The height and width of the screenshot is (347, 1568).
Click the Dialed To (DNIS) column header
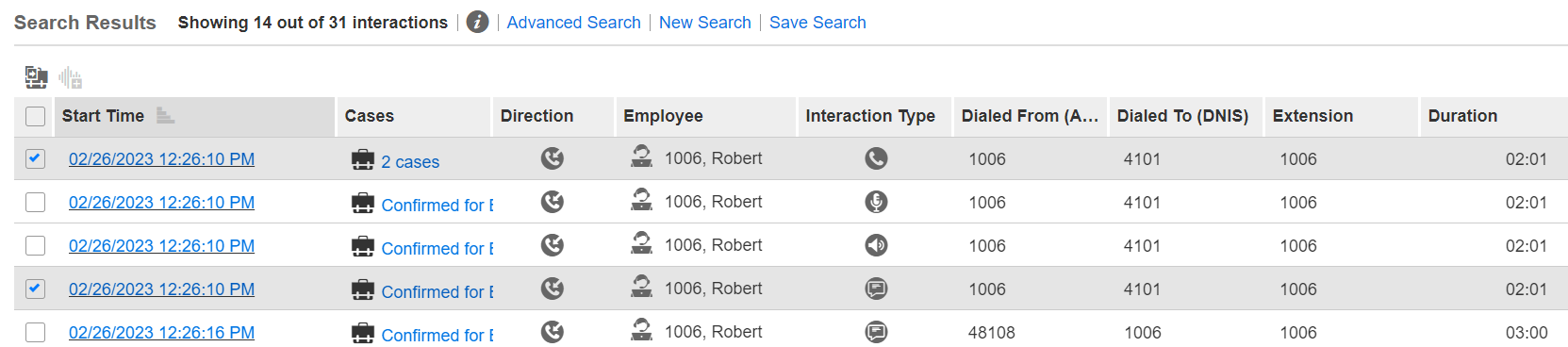point(1186,117)
